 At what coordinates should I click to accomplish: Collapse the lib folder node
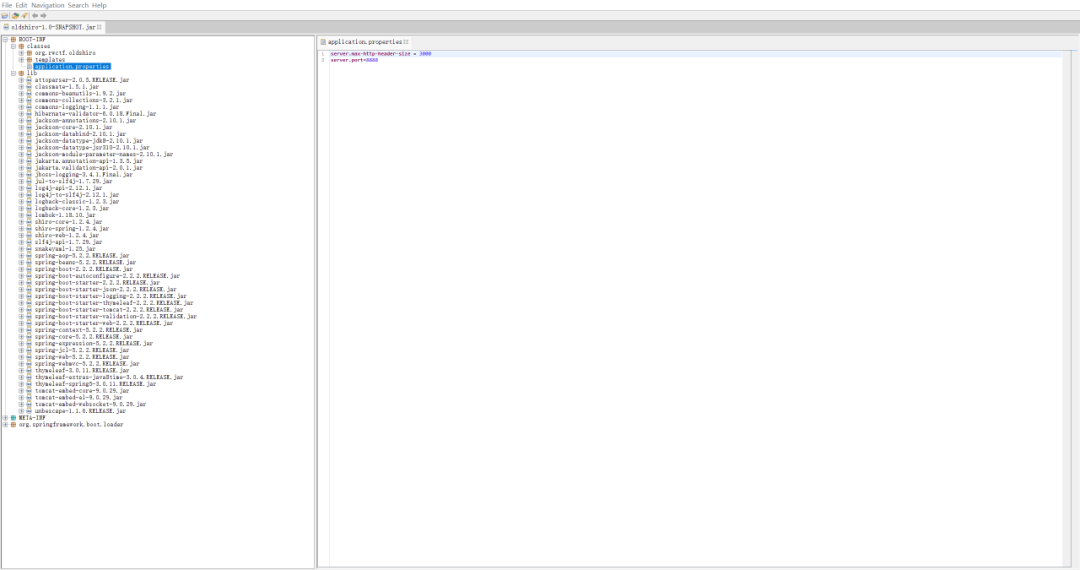point(13,73)
